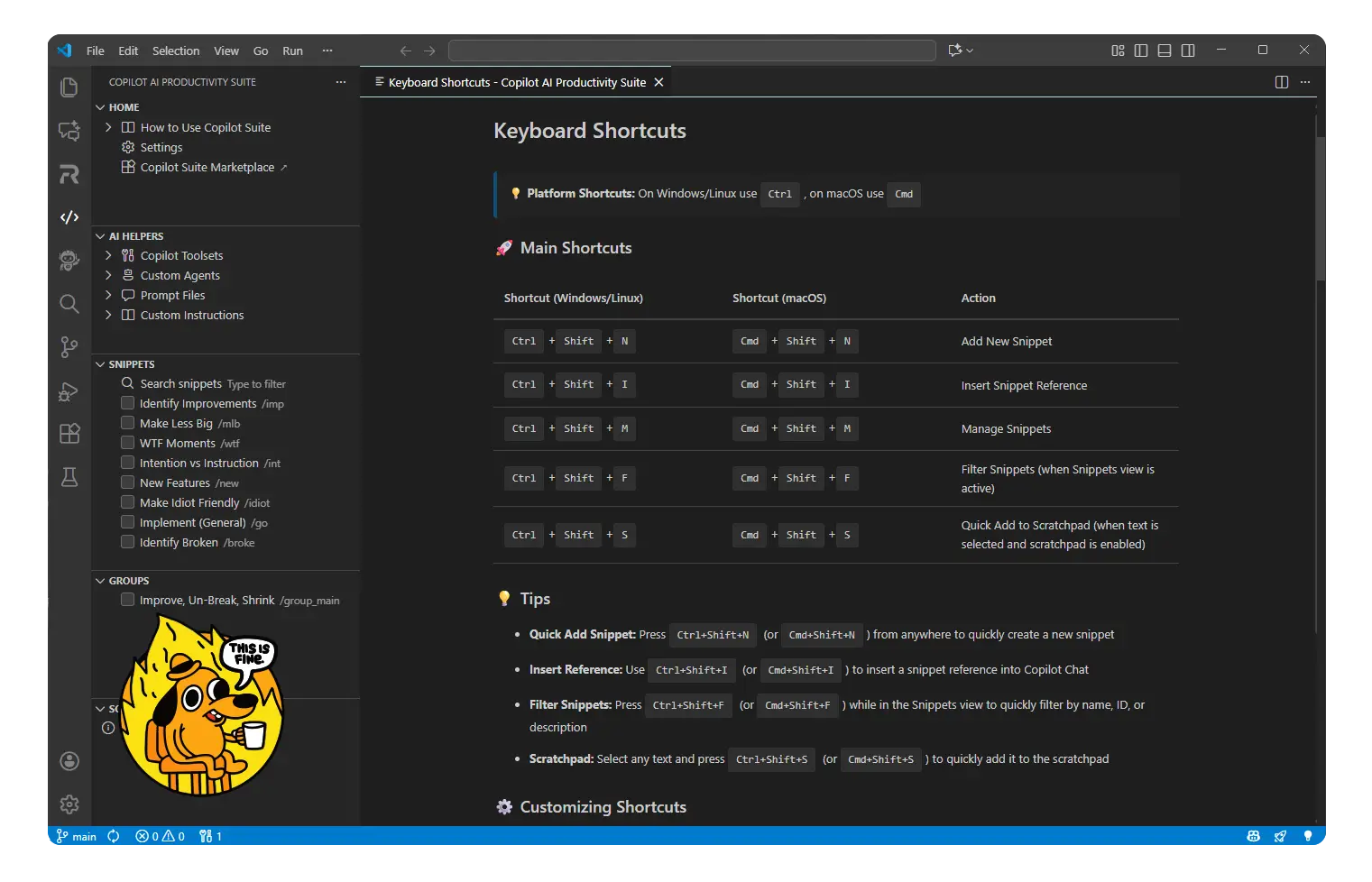Viewport: 1372px width, 882px height.
Task: Expand How to Use Copilot Suite
Action: coord(108,127)
